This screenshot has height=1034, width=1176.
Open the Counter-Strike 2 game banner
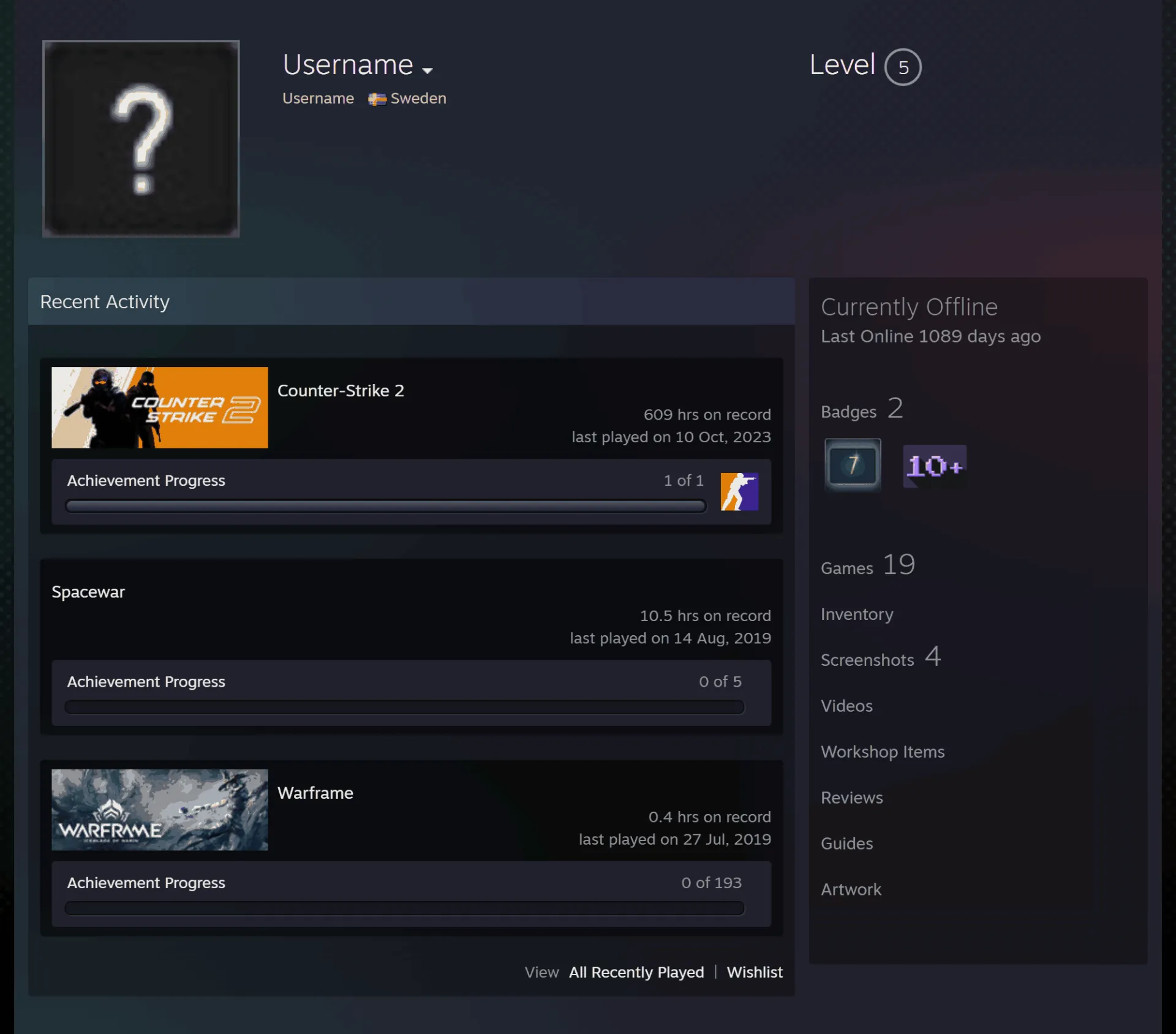point(160,407)
